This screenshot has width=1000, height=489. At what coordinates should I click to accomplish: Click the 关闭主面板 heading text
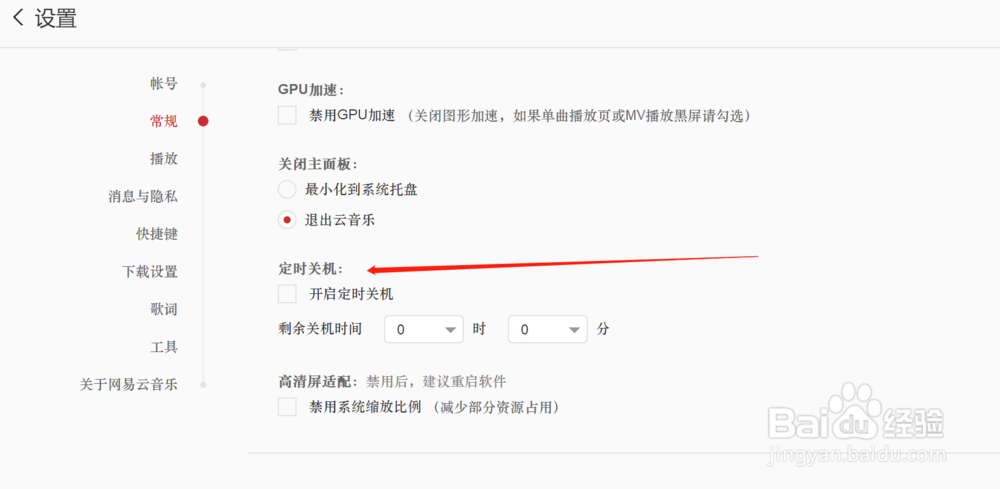click(317, 164)
